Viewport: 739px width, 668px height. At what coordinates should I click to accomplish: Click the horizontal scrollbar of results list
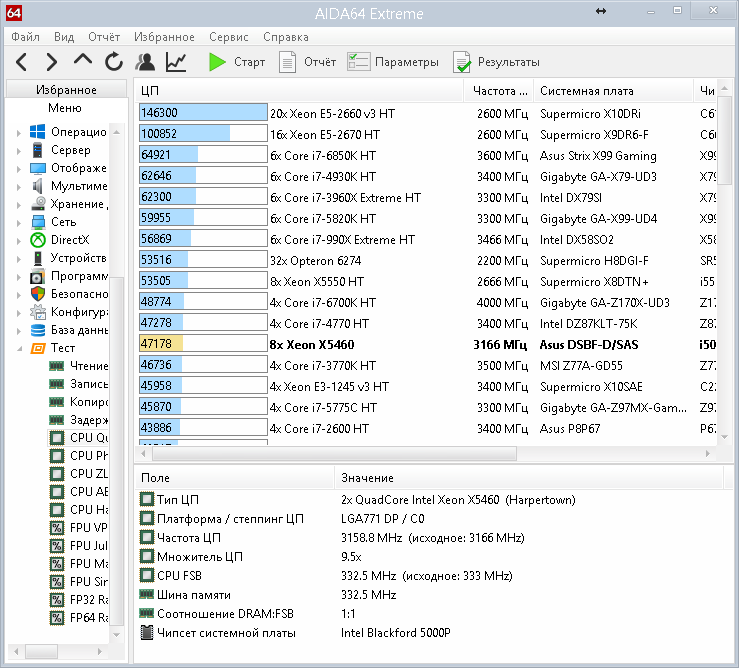pos(335,454)
